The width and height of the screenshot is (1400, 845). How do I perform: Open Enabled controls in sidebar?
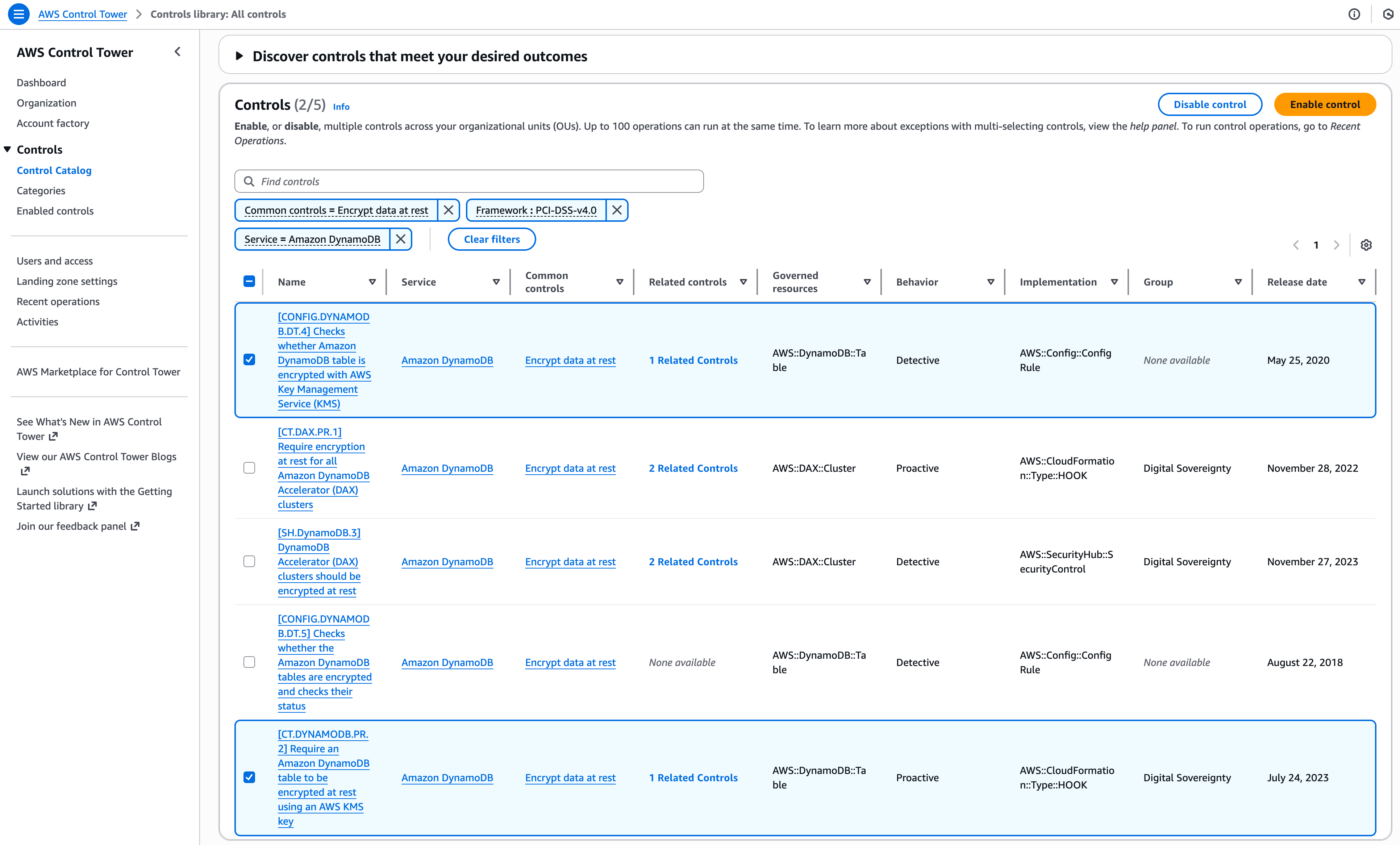coord(55,211)
